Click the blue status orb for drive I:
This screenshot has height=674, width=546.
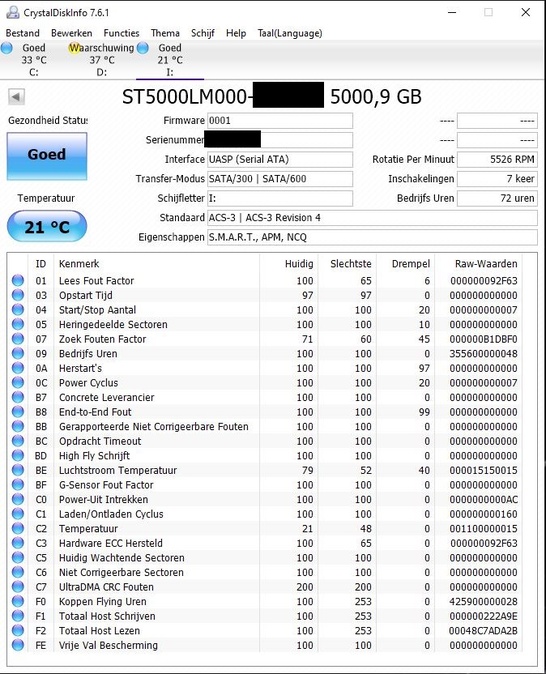[143, 48]
